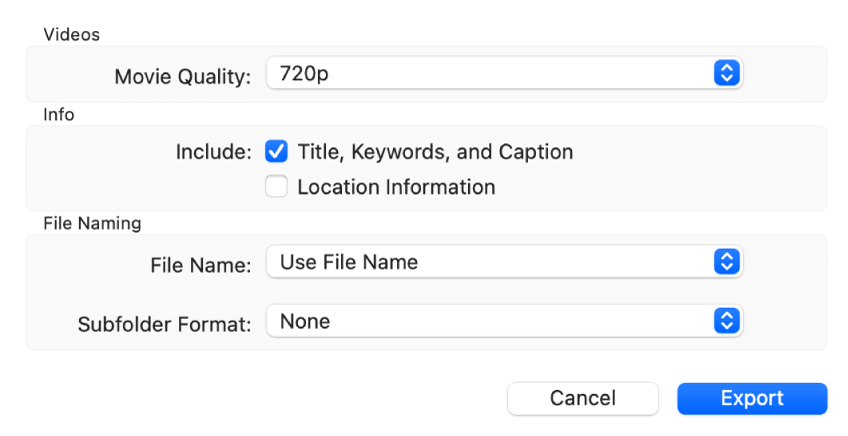Uncheck the Title, Keywords, and Caption checkbox
Viewport: 848px width, 436px height.
277,152
